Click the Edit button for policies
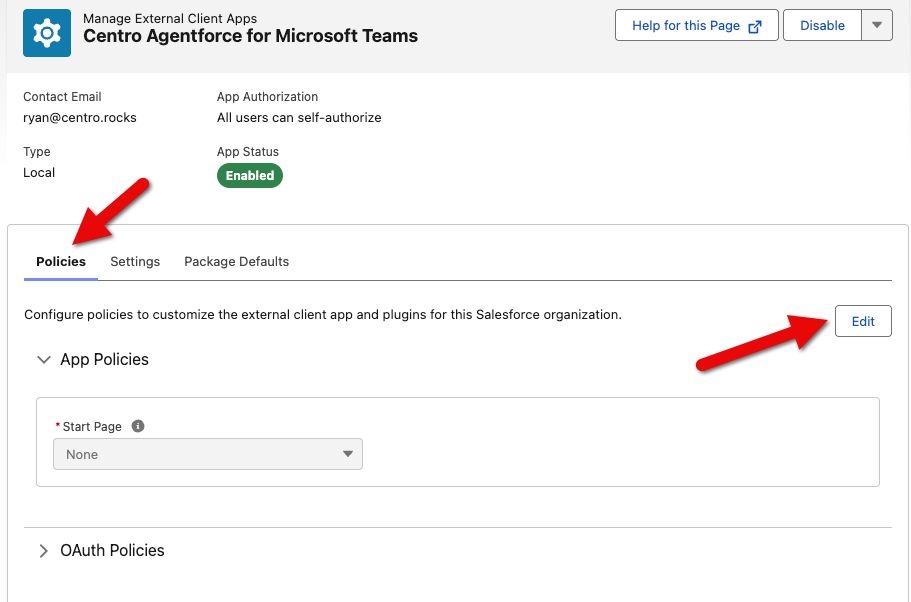 (x=862, y=321)
